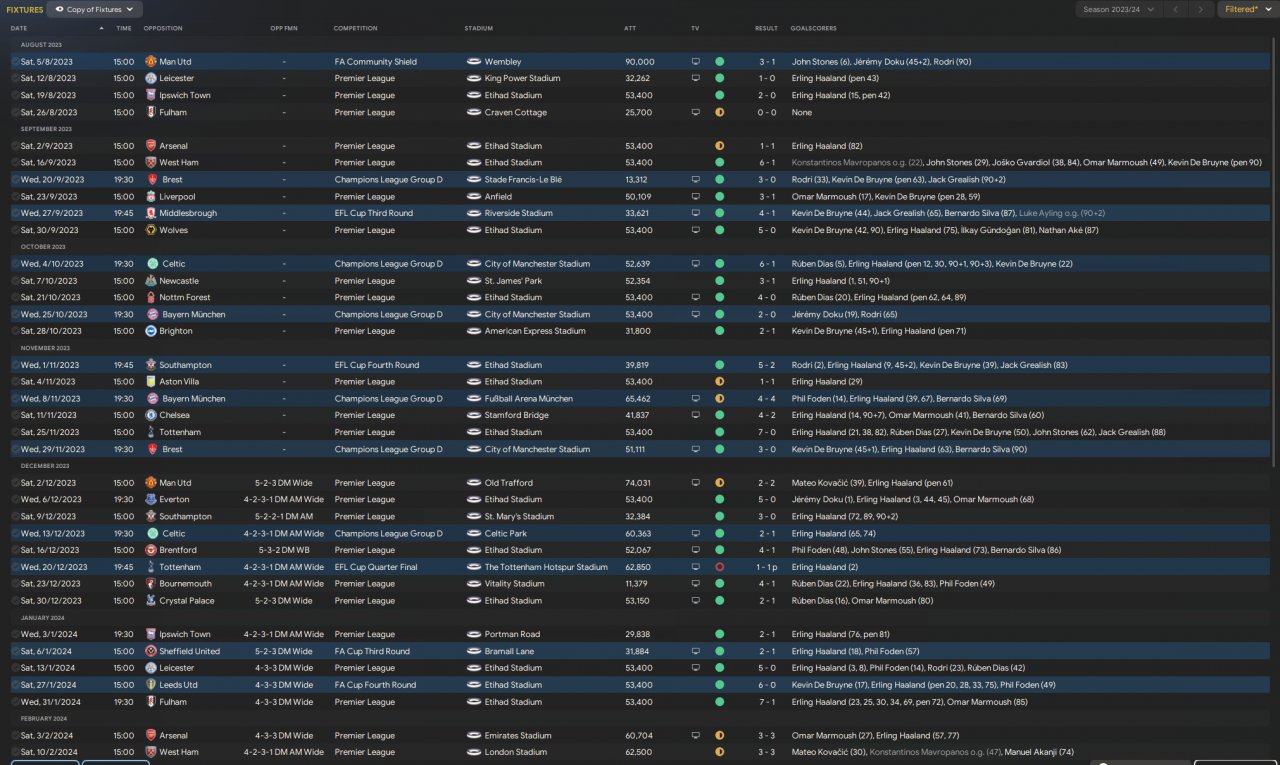Tick the checkbox for Sat, 5/8/2023 fixture
Viewport: 1280px width, 765px height.
[x=15, y=62]
